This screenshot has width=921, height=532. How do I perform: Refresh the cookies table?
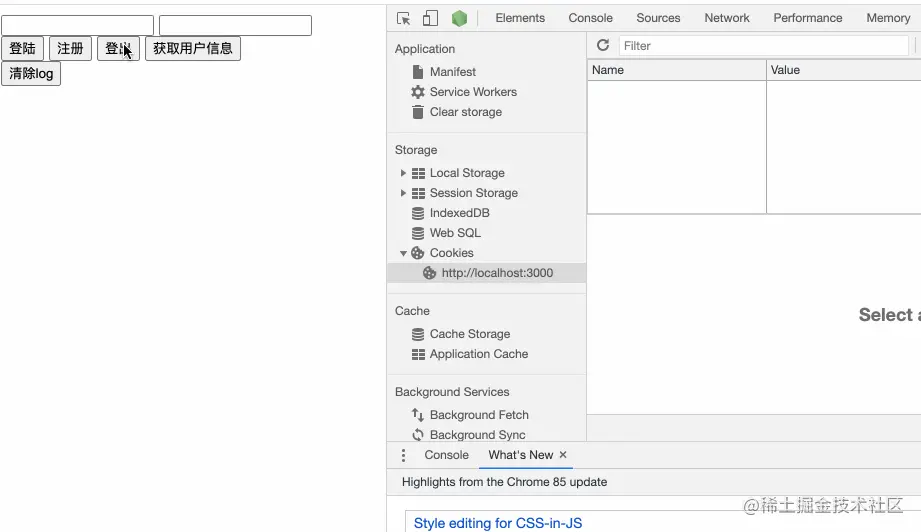pos(603,45)
